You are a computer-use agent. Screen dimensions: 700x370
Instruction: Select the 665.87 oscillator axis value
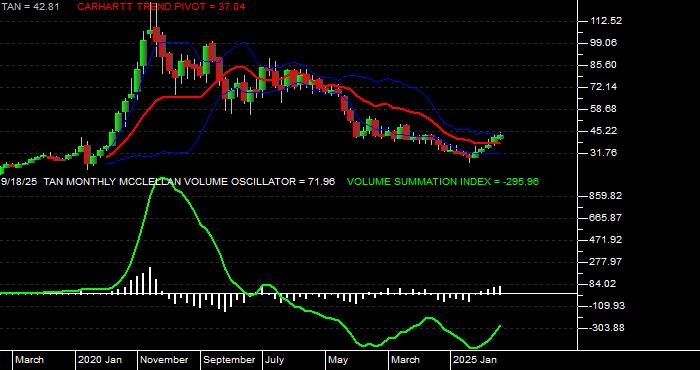click(606, 218)
